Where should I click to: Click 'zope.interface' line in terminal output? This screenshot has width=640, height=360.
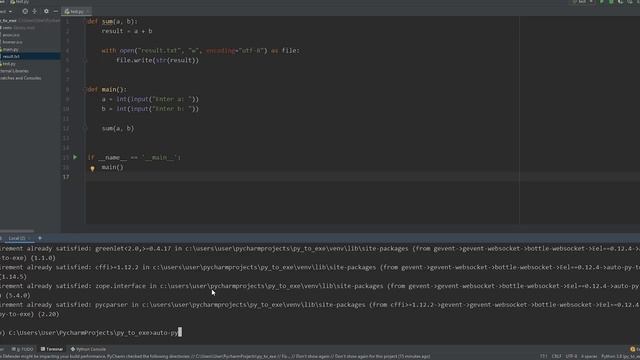click(x=320, y=286)
